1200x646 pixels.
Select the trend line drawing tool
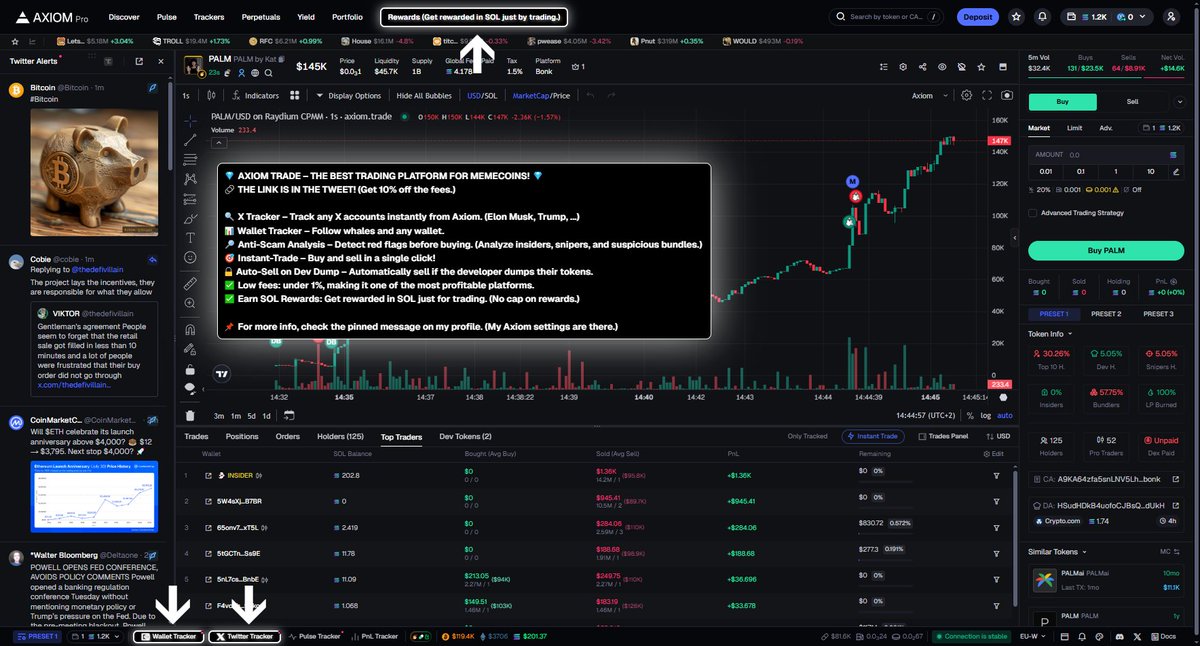tap(190, 140)
